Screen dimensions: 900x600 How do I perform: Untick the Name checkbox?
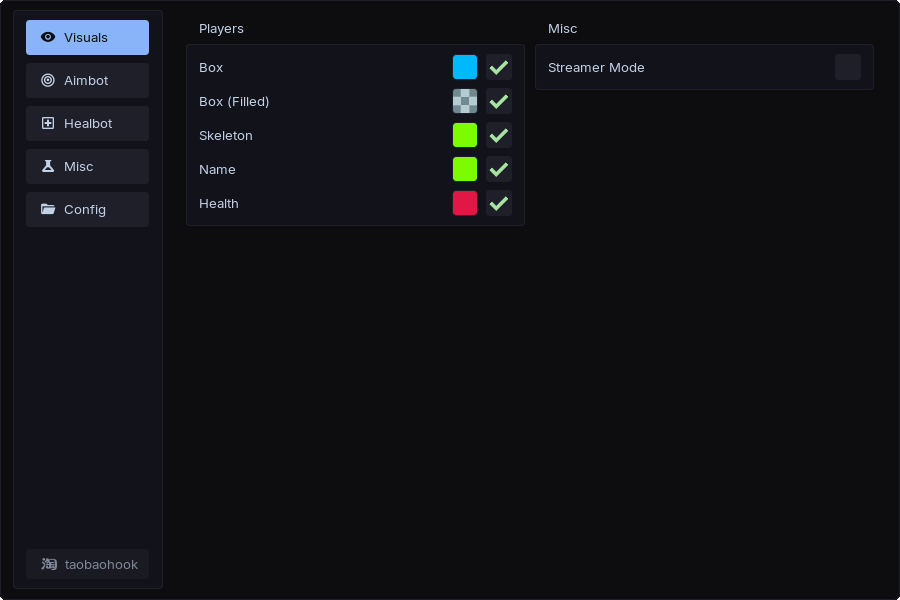point(499,169)
